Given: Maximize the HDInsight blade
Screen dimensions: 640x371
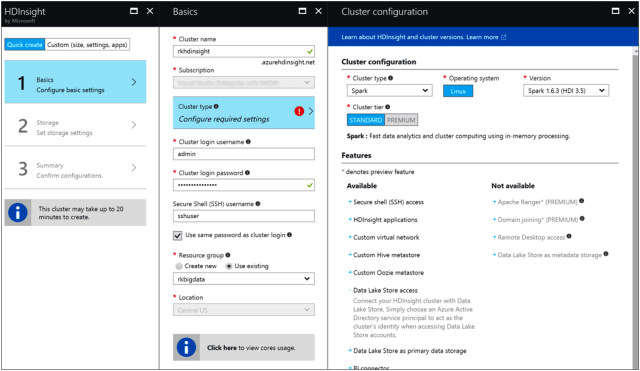Looking at the screenshot, I should [134, 11].
